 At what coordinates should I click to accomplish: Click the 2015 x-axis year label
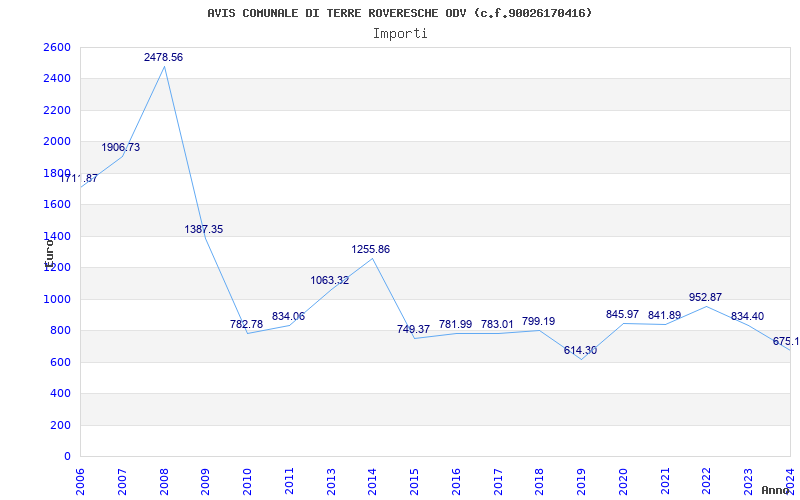point(414,482)
